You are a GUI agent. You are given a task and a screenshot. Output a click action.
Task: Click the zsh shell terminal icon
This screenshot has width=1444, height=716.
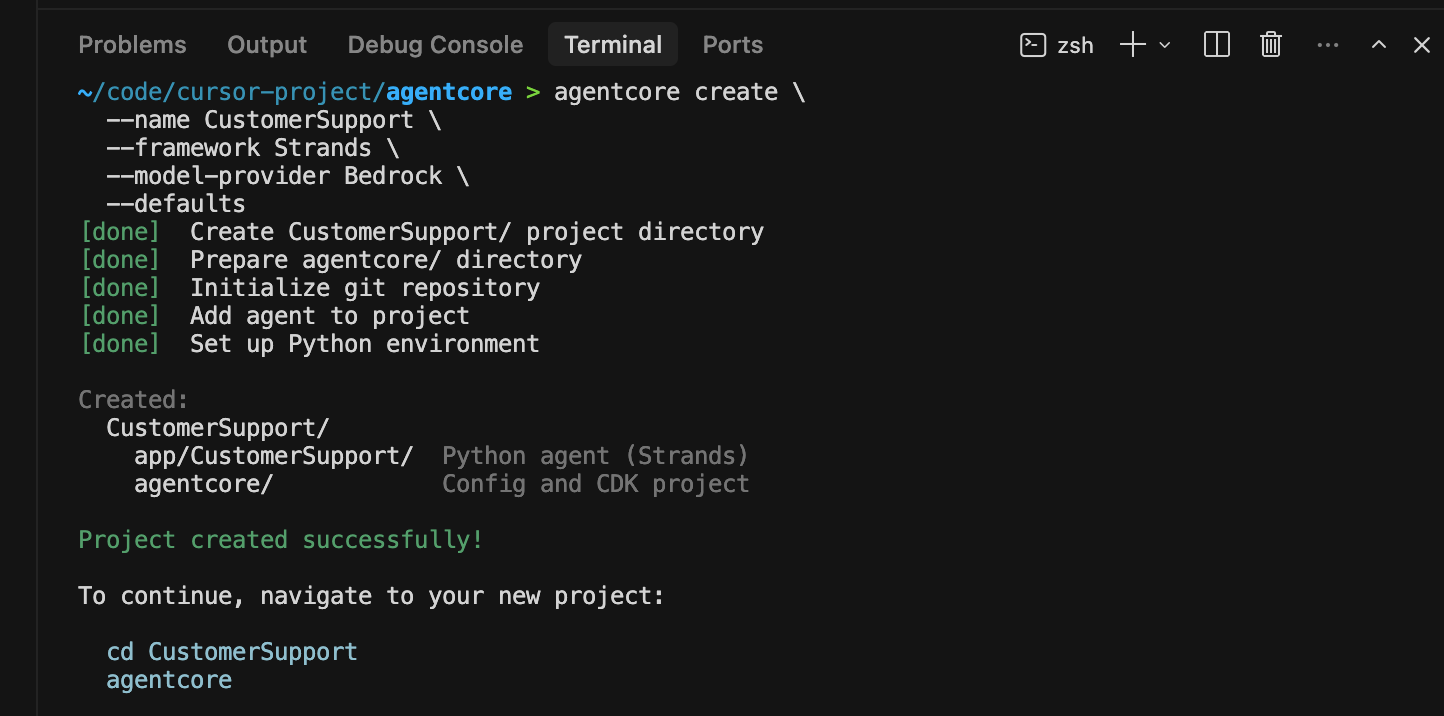click(x=1032, y=45)
